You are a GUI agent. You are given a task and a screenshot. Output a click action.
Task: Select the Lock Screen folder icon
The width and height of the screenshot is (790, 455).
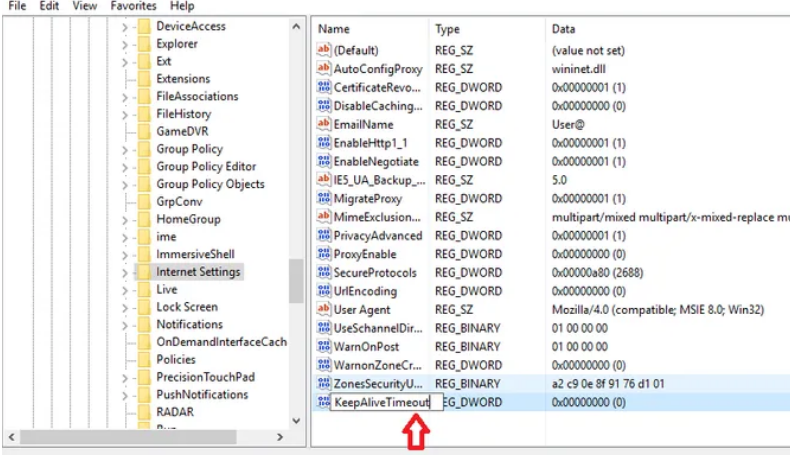[143, 307]
